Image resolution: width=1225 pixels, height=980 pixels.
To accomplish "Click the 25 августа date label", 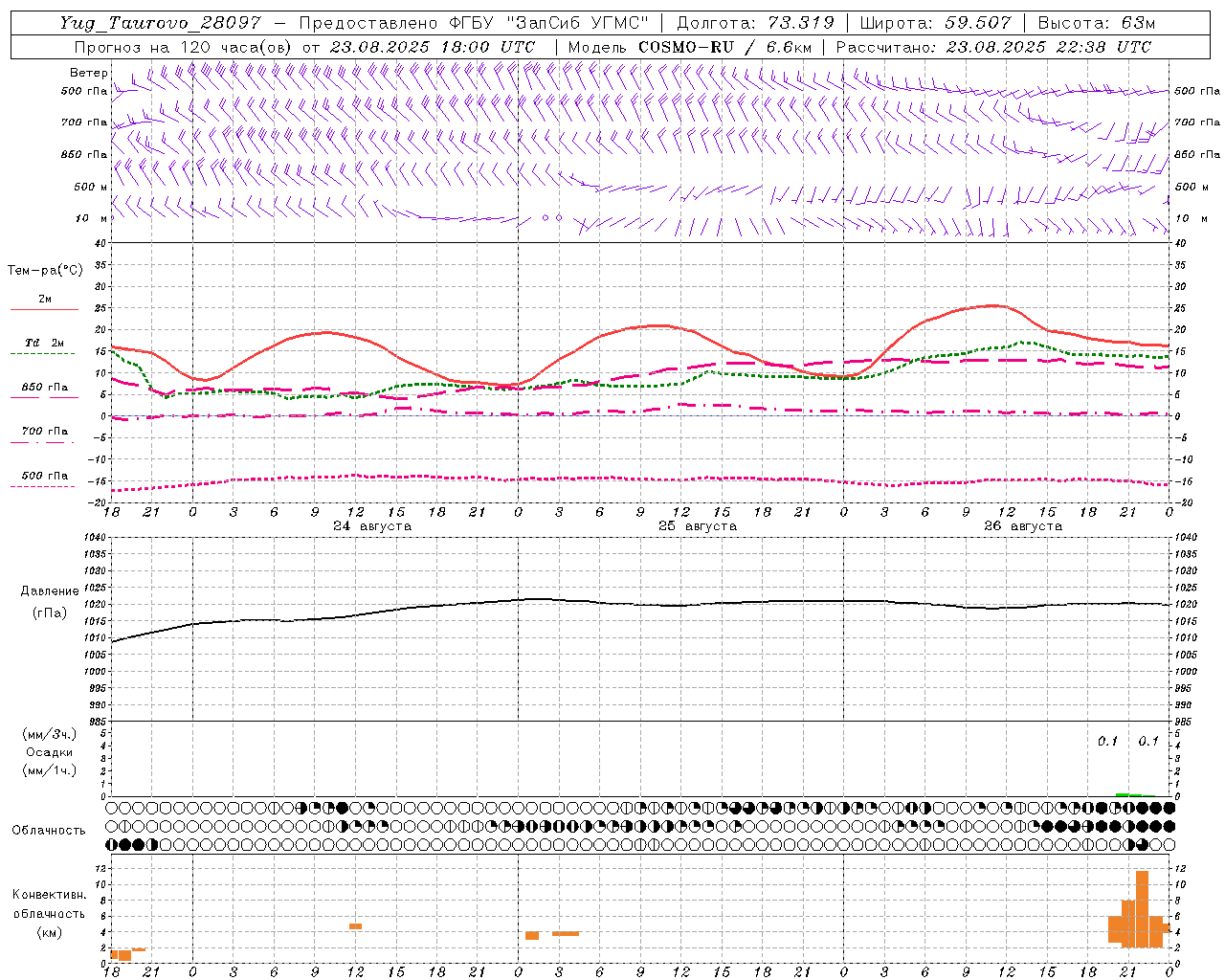I will pyautogui.click(x=698, y=526).
